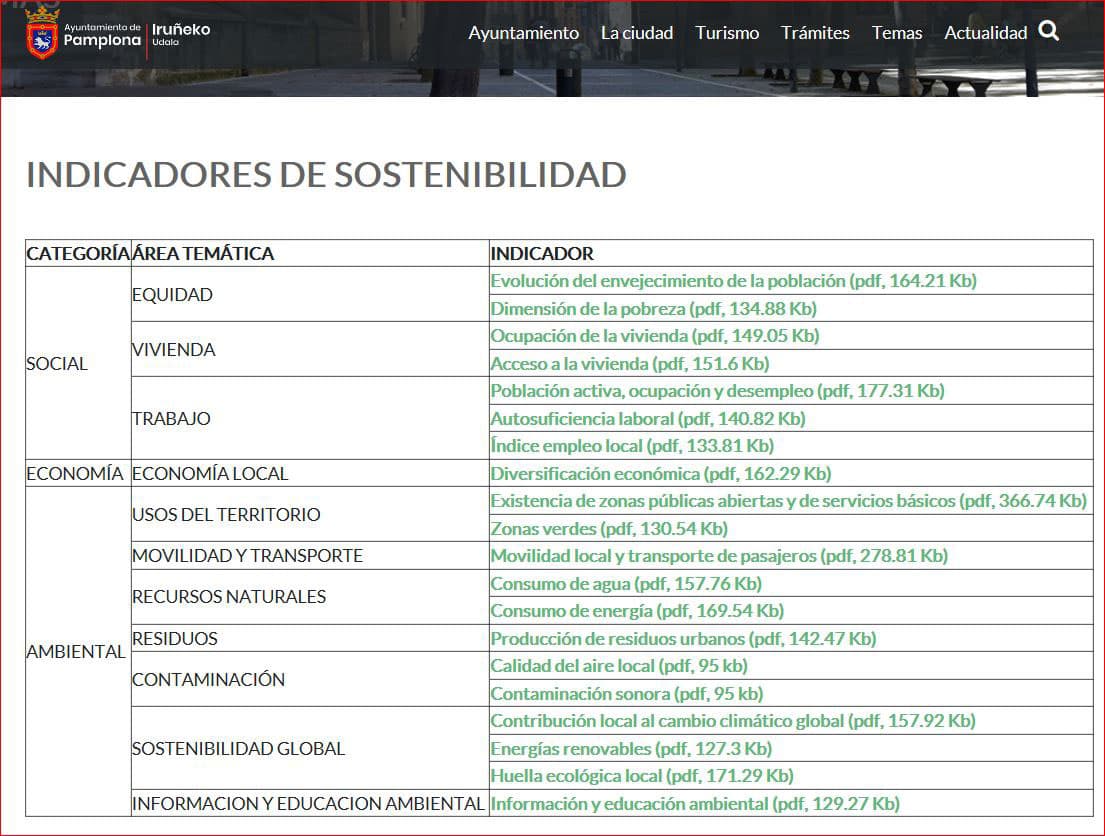Click the INDICADORES DE SOSTENIBILIDAD heading
Screen dimensions: 1105x836
pos(326,175)
